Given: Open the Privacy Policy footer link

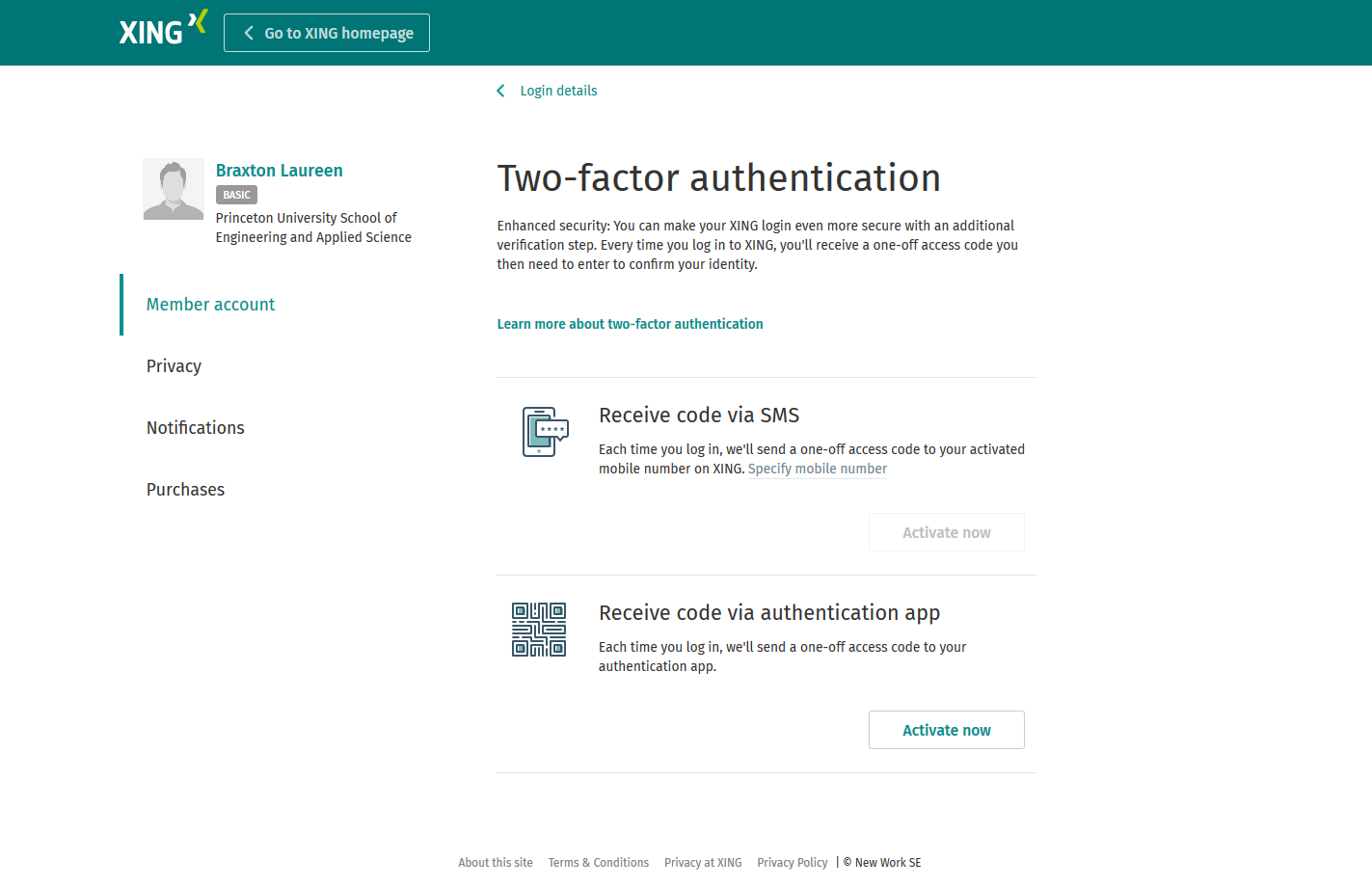Looking at the screenshot, I should pos(793,863).
